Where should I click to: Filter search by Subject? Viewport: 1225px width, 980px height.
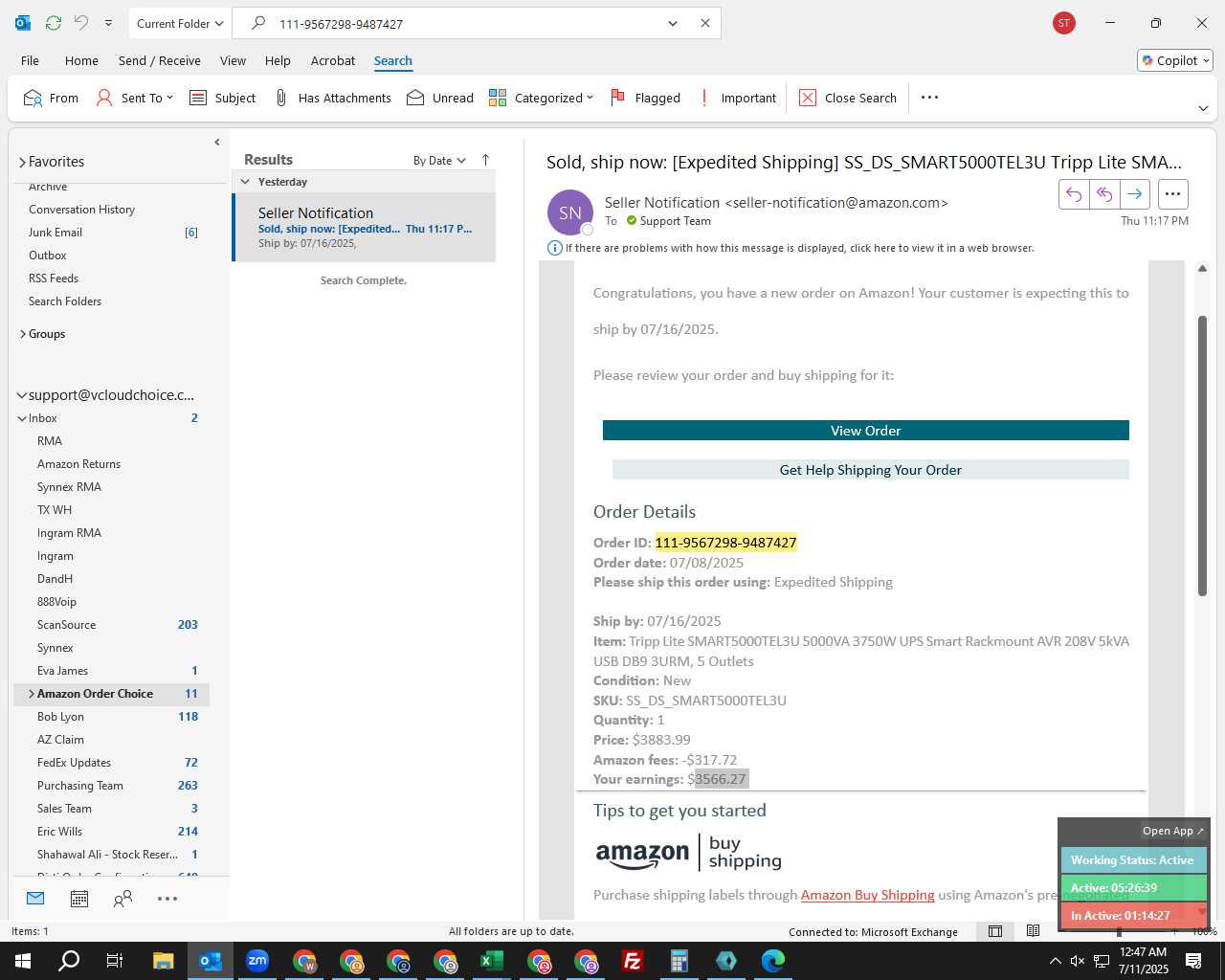click(x=223, y=98)
